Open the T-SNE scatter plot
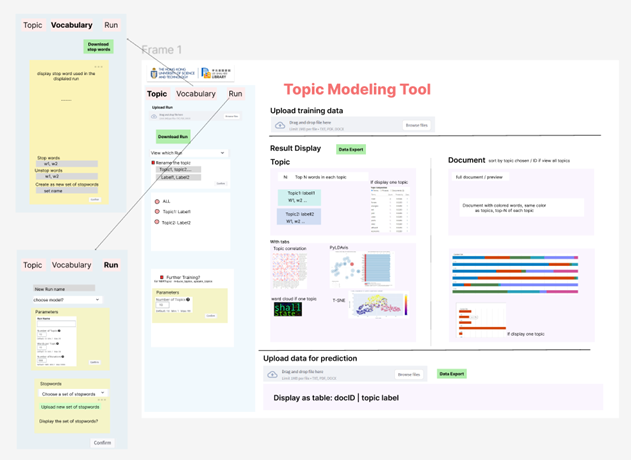The image size is (631, 460). tap(377, 305)
